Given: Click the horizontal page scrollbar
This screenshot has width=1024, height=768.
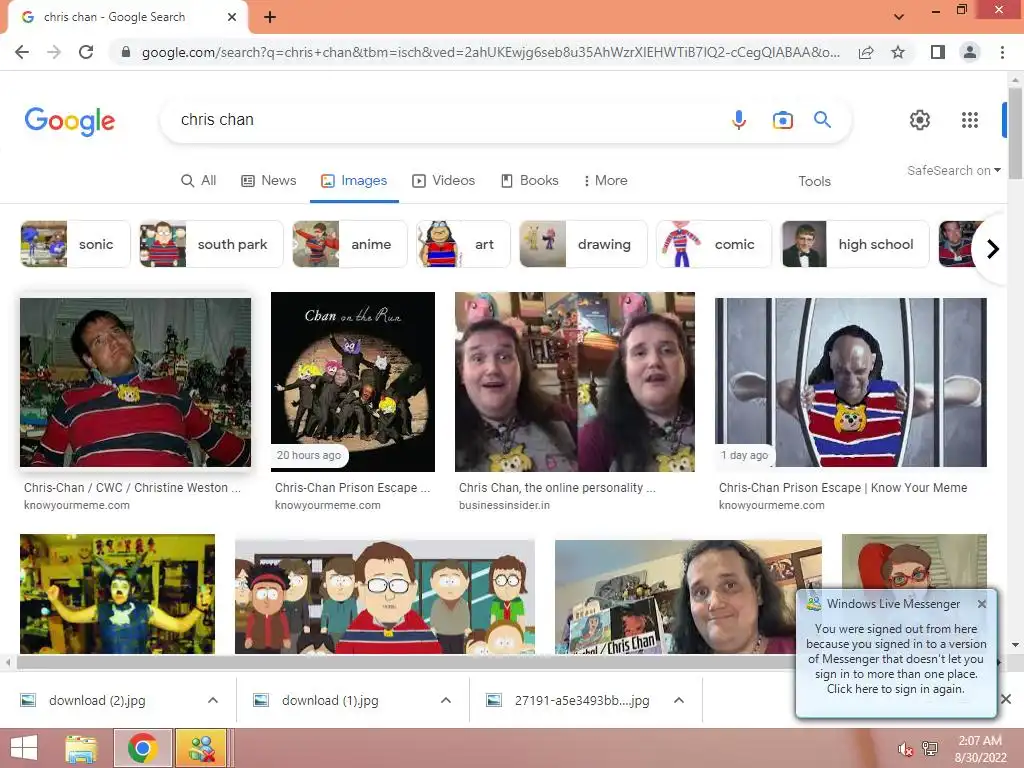Looking at the screenshot, I should pyautogui.click(x=408, y=662).
